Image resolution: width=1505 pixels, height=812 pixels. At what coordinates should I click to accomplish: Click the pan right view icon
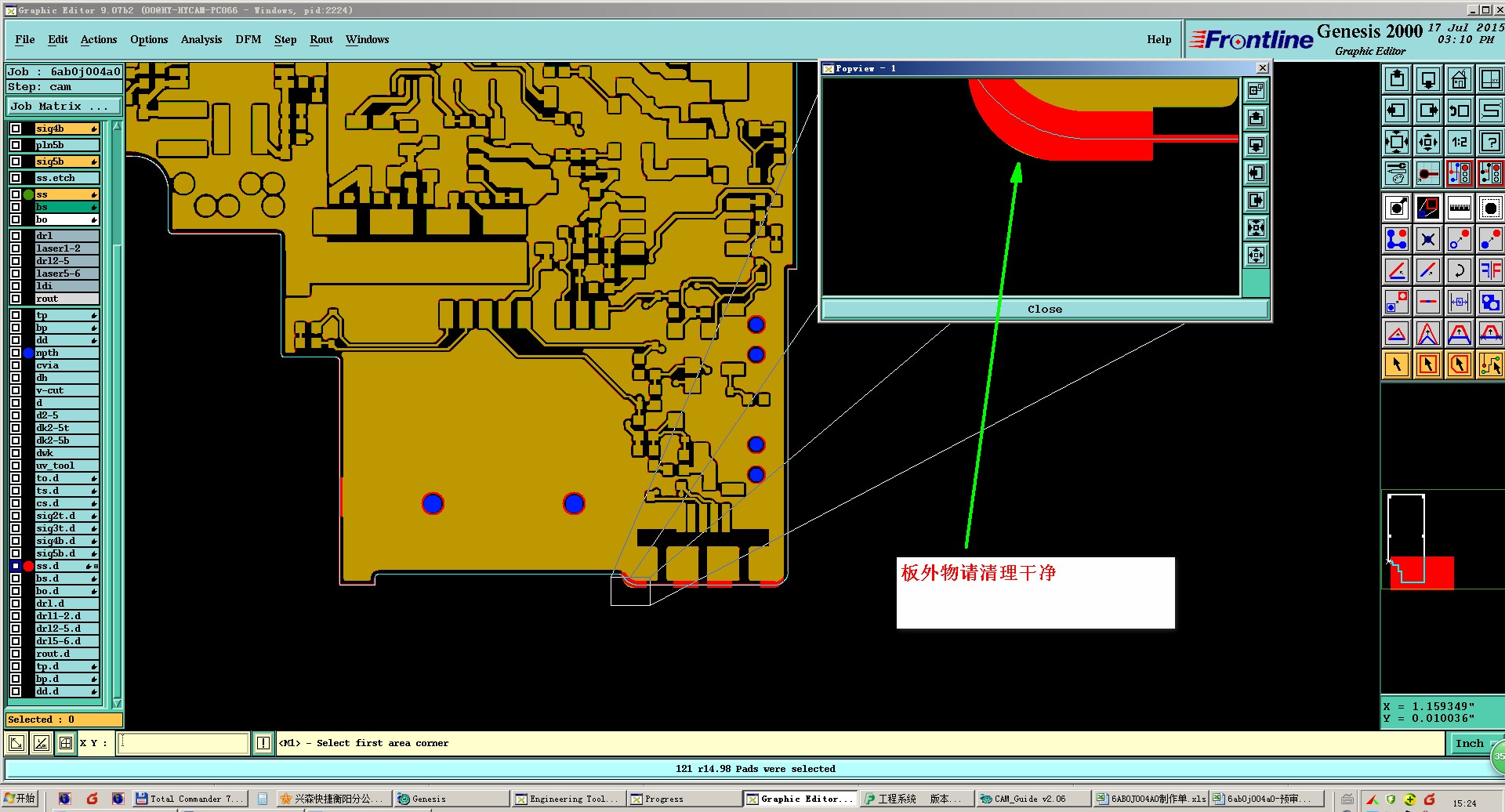click(1428, 111)
